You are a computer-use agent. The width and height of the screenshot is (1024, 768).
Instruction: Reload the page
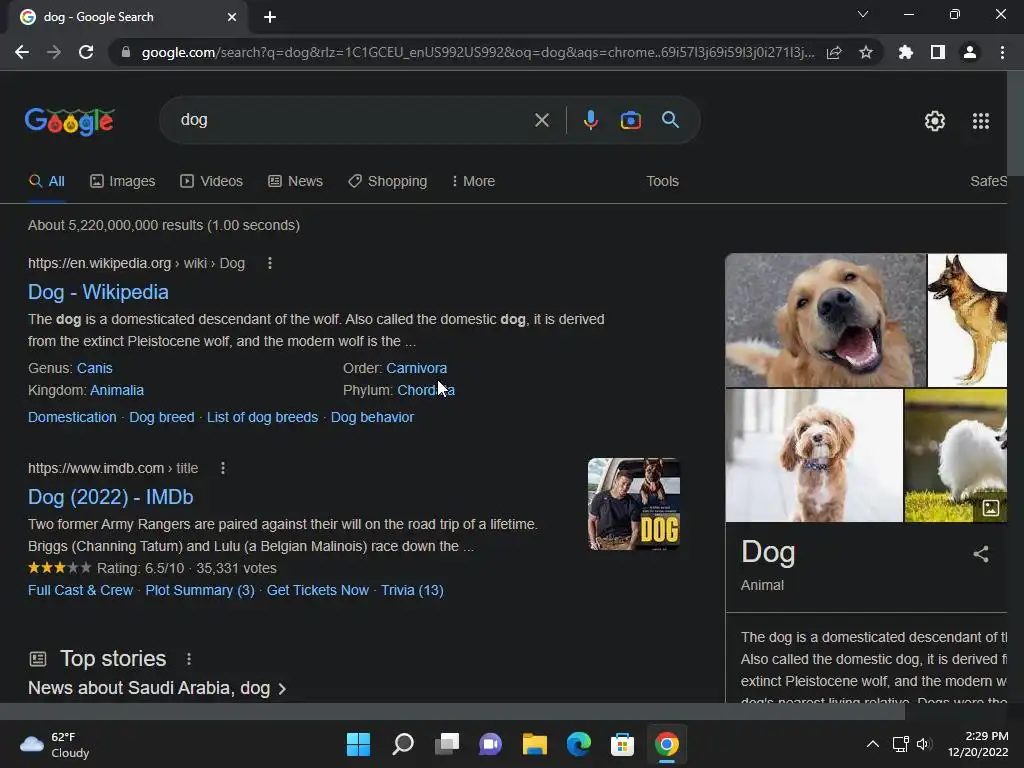tap(86, 52)
